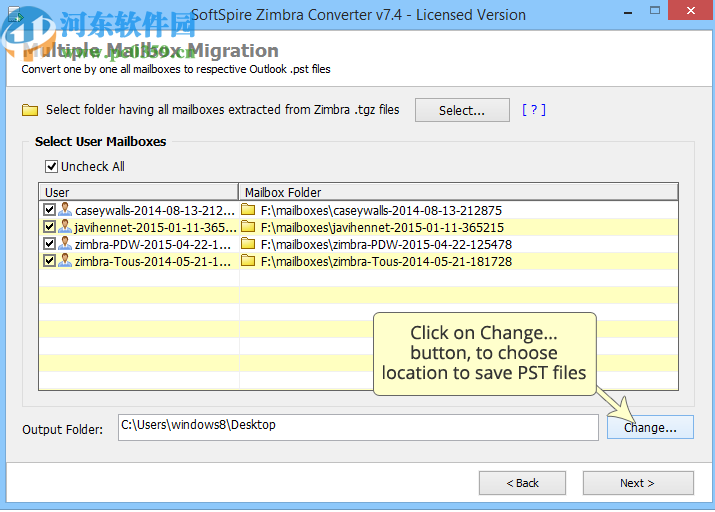The image size is (715, 512).
Task: Minimize the Zimbra Converter window
Action: click(628, 12)
